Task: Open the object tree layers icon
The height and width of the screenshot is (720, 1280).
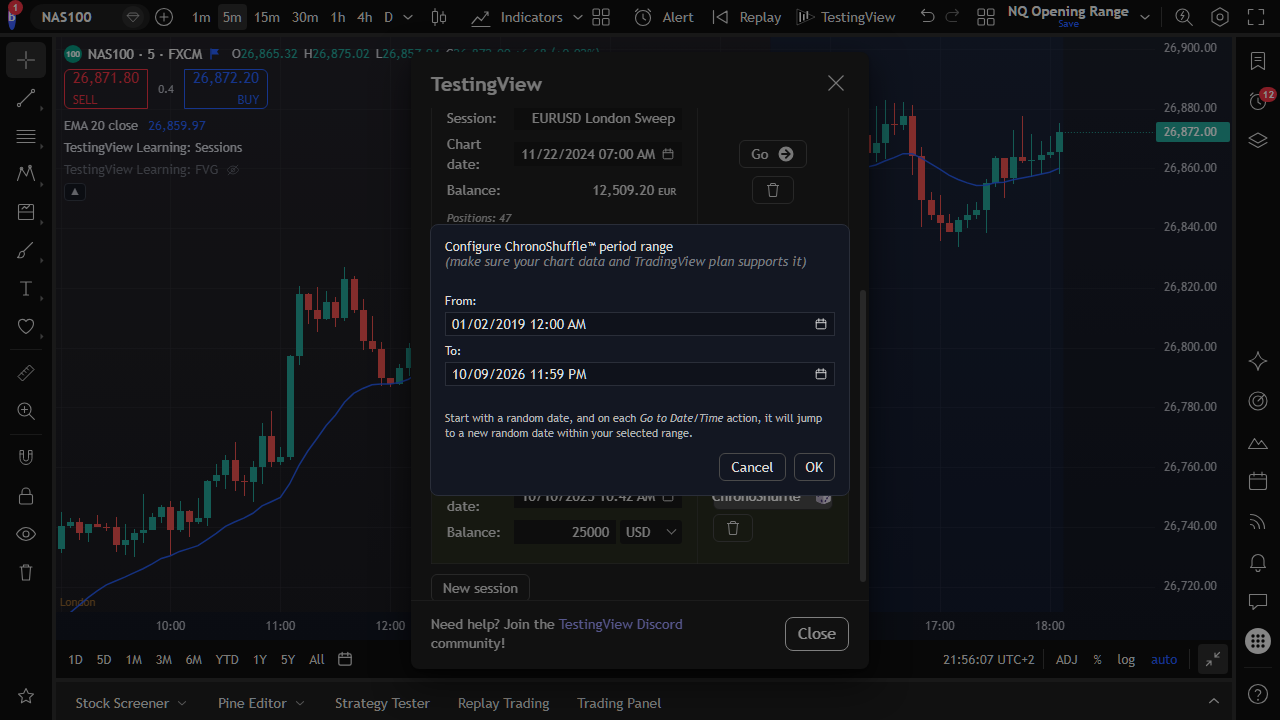Action: 1258,140
